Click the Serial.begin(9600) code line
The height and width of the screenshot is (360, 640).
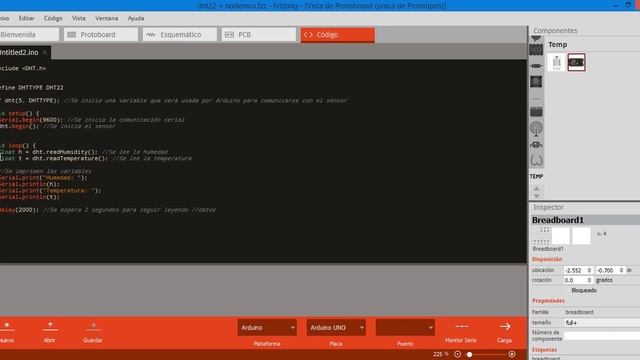pos(92,120)
